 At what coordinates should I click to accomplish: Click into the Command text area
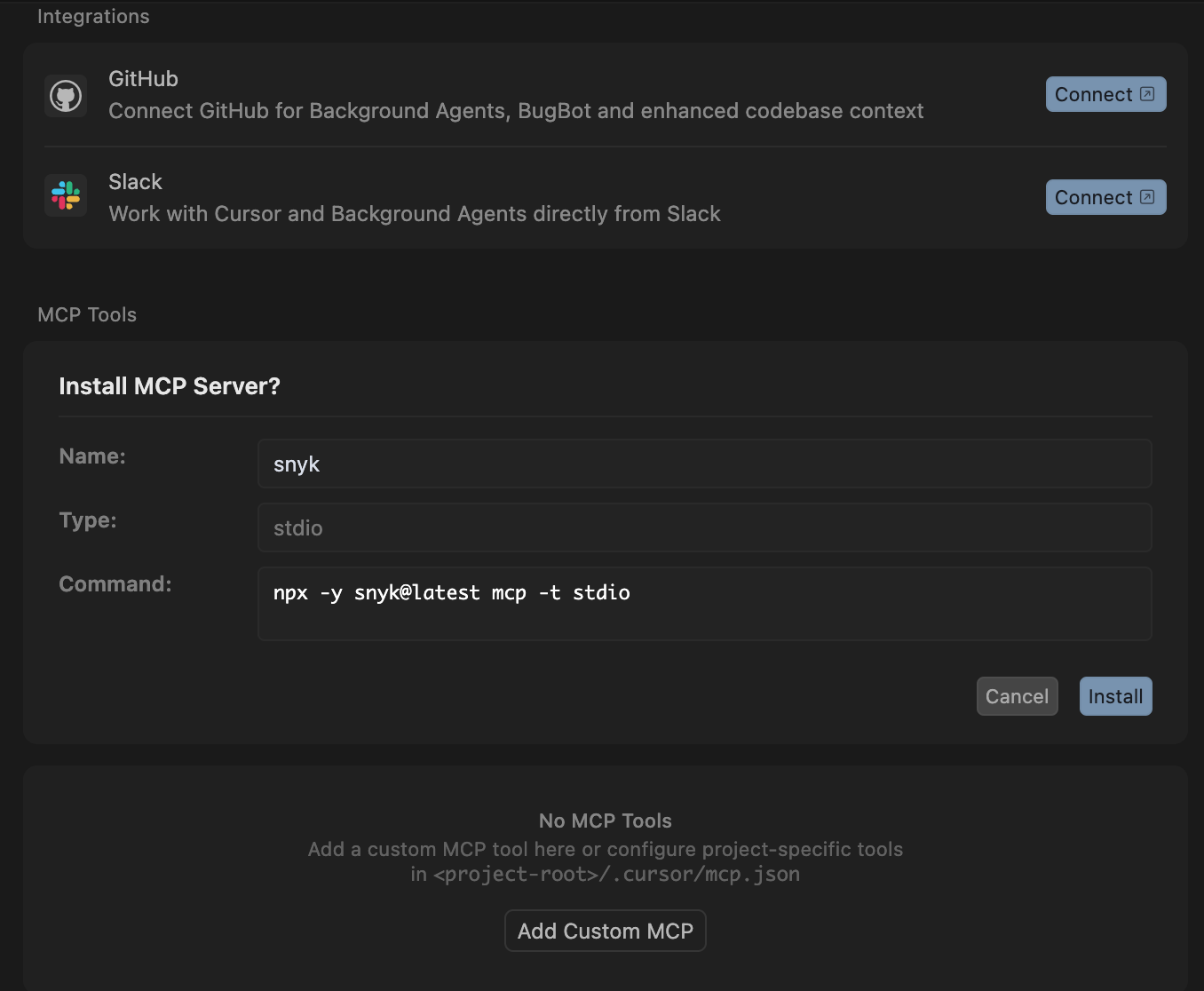[704, 604]
